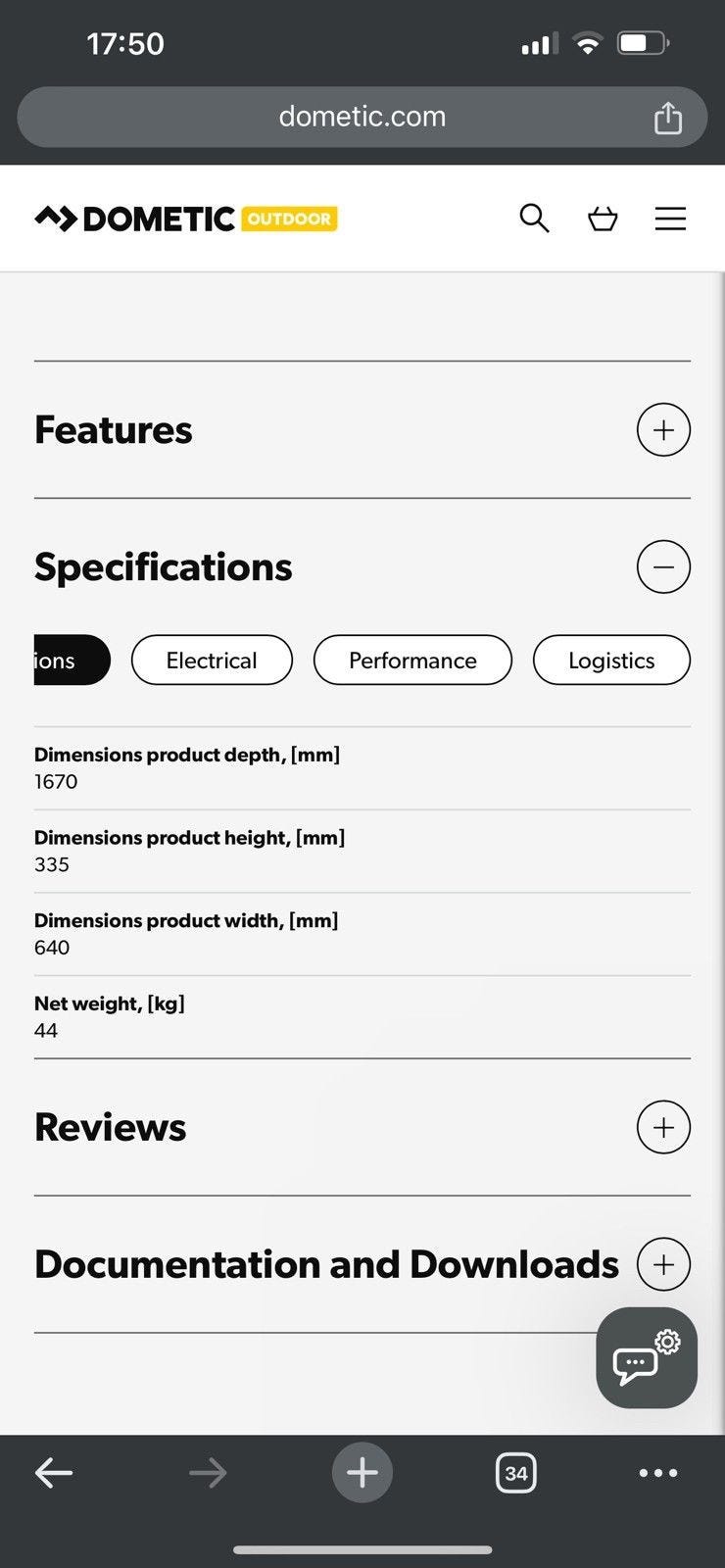Image resolution: width=725 pixels, height=1568 pixels.
Task: Switch to the Electrical tab
Action: (x=212, y=661)
